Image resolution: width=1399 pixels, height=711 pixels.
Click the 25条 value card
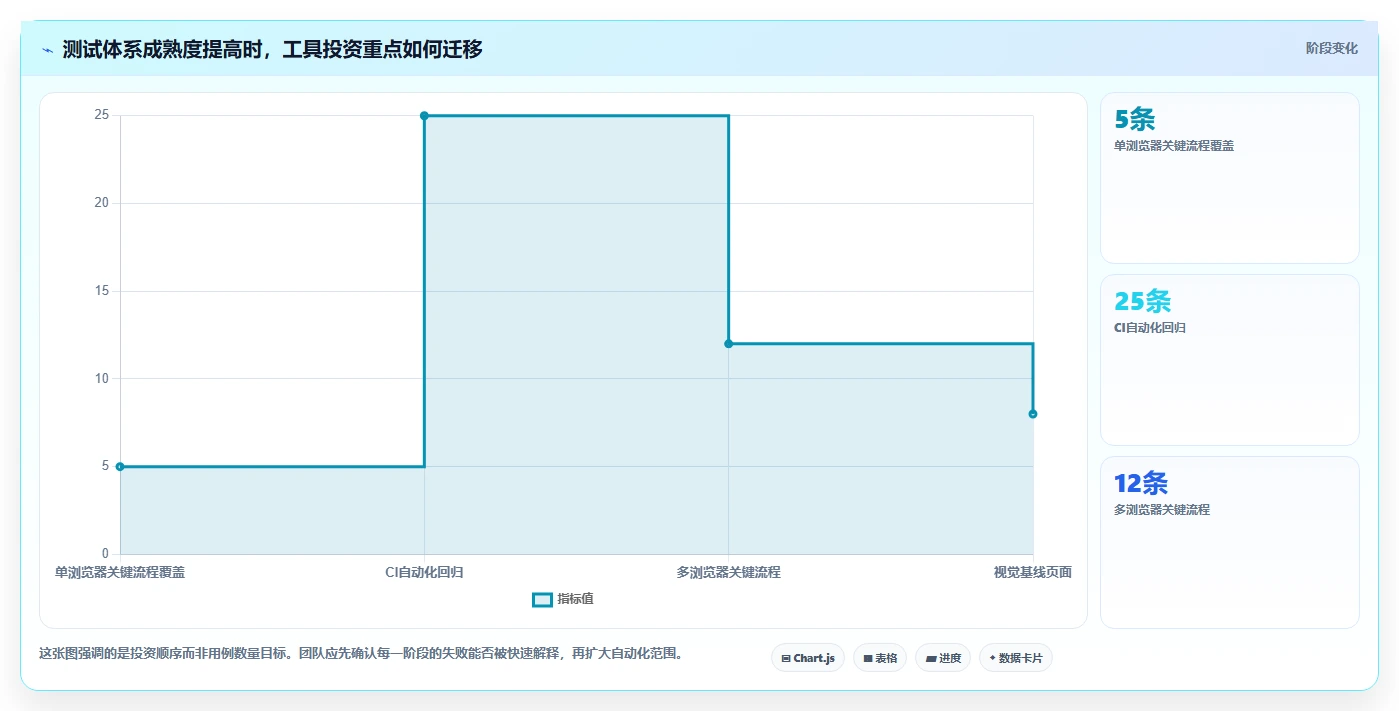[x=1229, y=360]
